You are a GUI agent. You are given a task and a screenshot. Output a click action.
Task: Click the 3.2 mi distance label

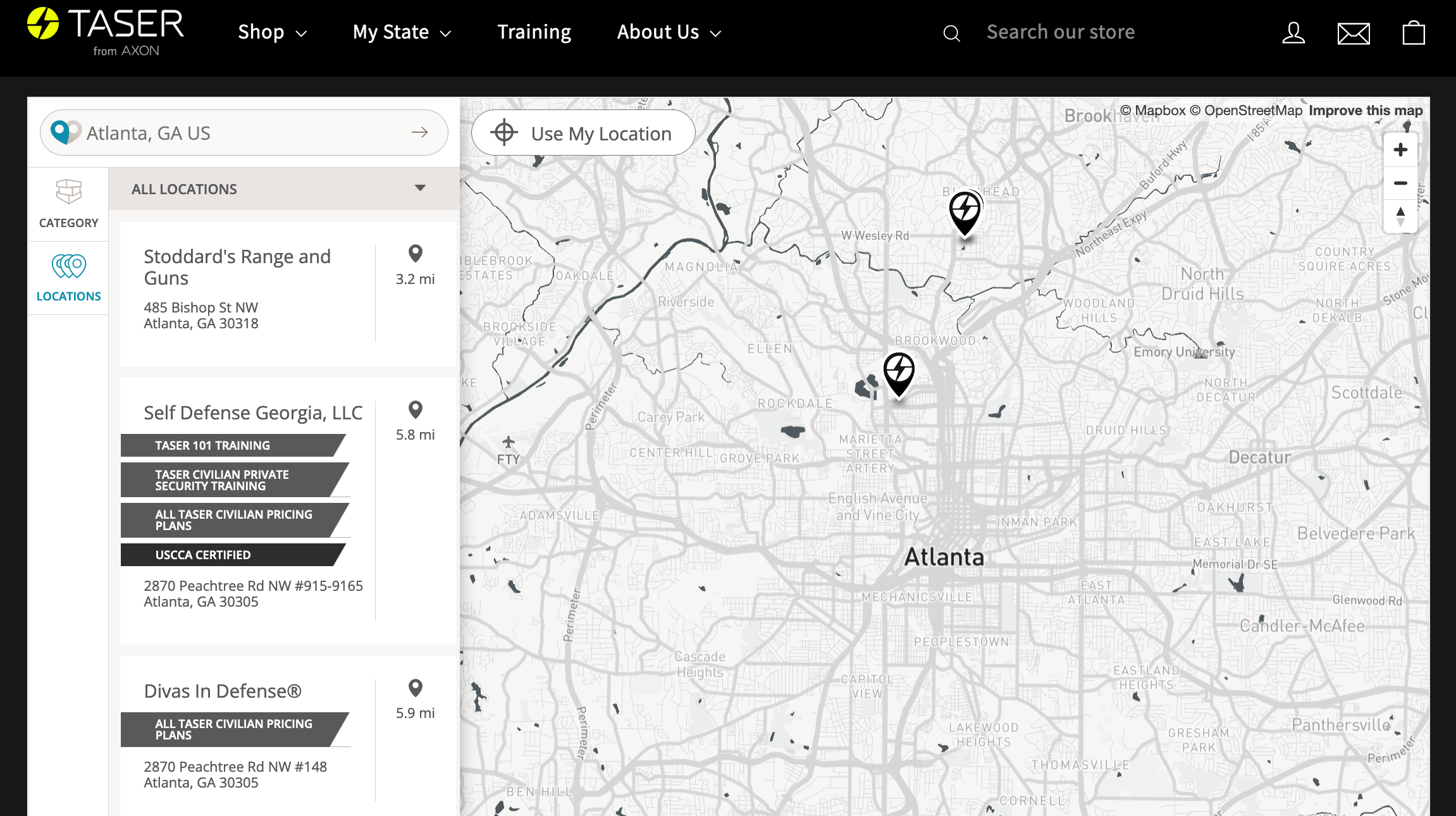click(416, 279)
